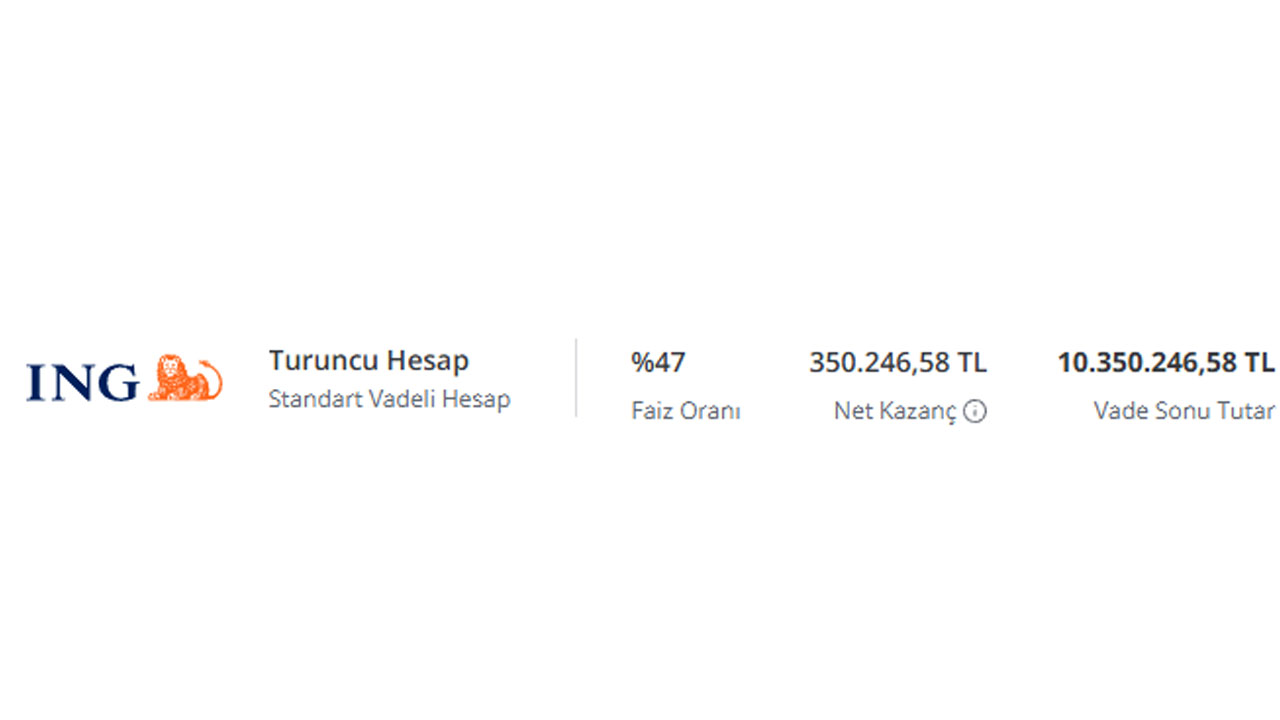Screen dimensions: 1280x720
Task: Click the Standart Vadeli Hesap subtitle
Action: pyautogui.click(x=389, y=399)
